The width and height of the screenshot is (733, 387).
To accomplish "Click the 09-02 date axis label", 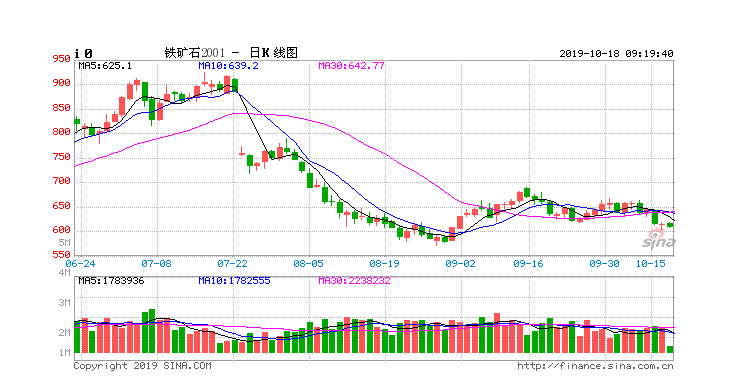I will click(460, 264).
